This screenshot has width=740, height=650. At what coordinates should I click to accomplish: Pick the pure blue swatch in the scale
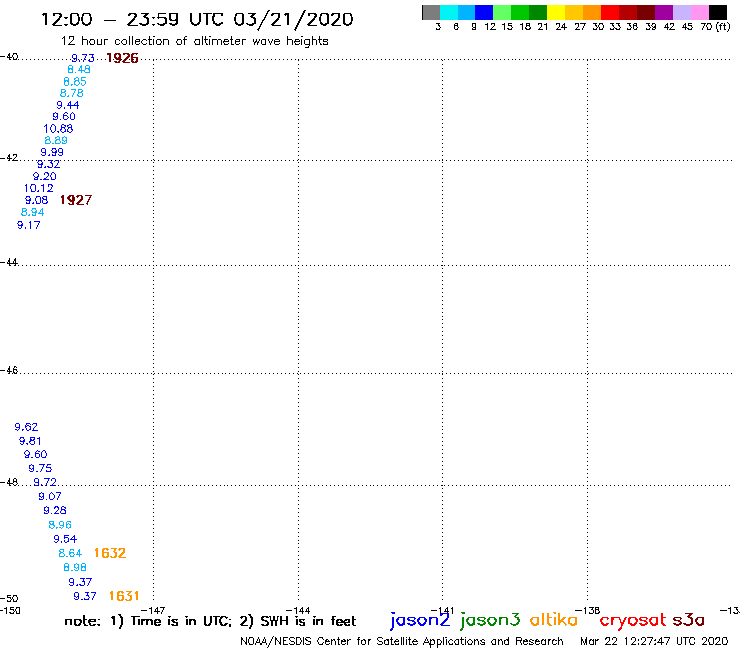pos(484,12)
